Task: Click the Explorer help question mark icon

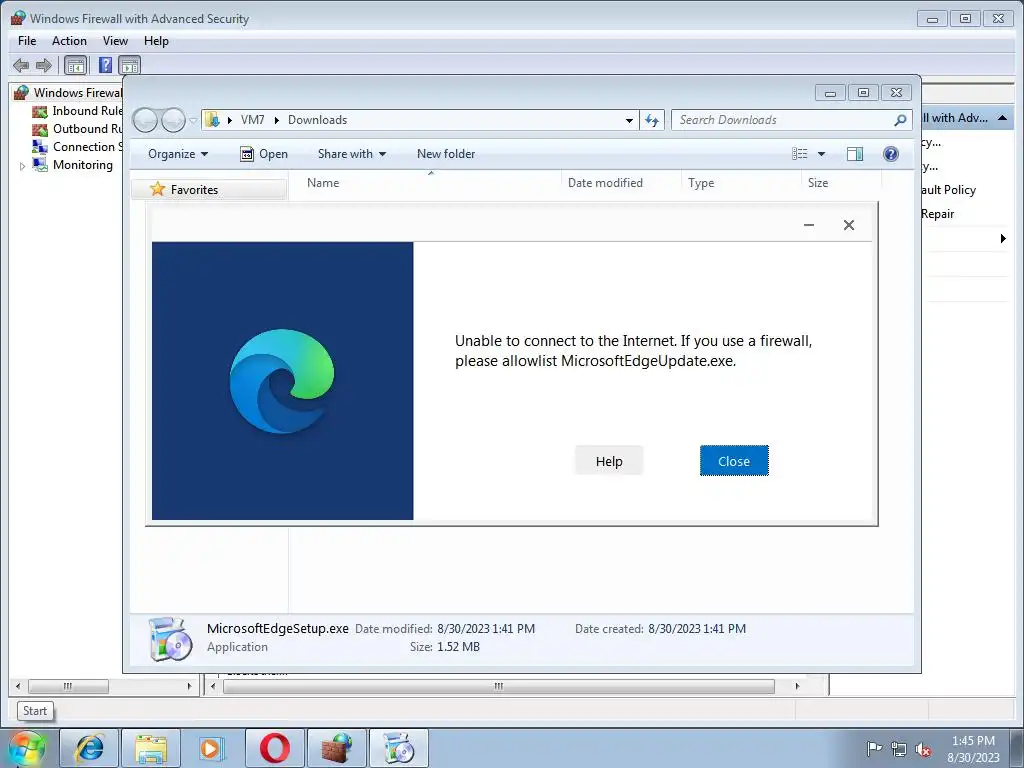Action: coord(891,154)
